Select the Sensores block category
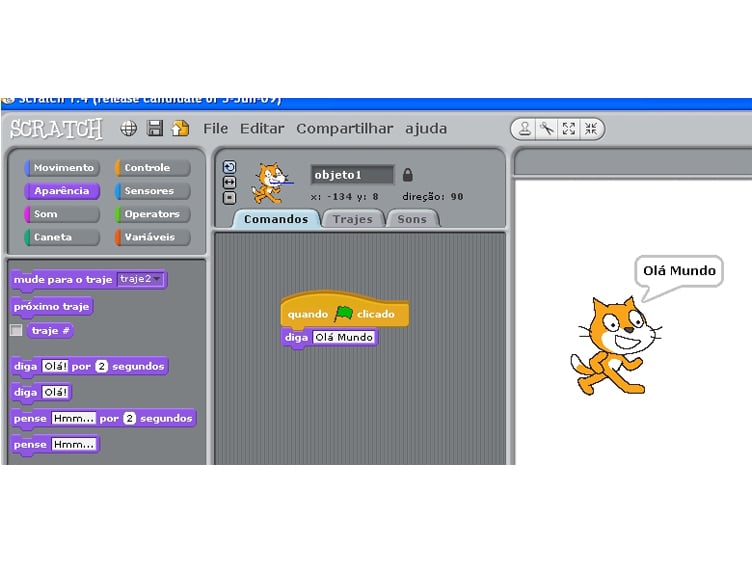The width and height of the screenshot is (752, 562). (x=153, y=191)
